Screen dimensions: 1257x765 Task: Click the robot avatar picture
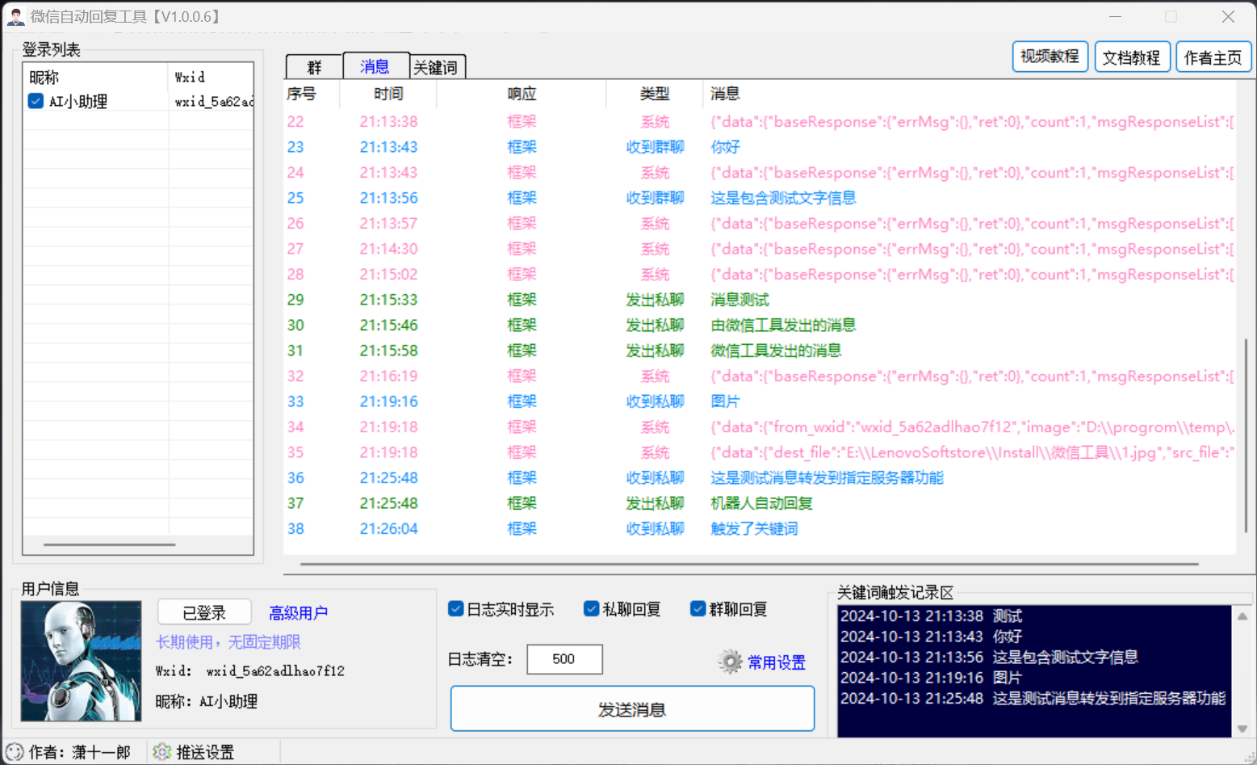pos(81,661)
